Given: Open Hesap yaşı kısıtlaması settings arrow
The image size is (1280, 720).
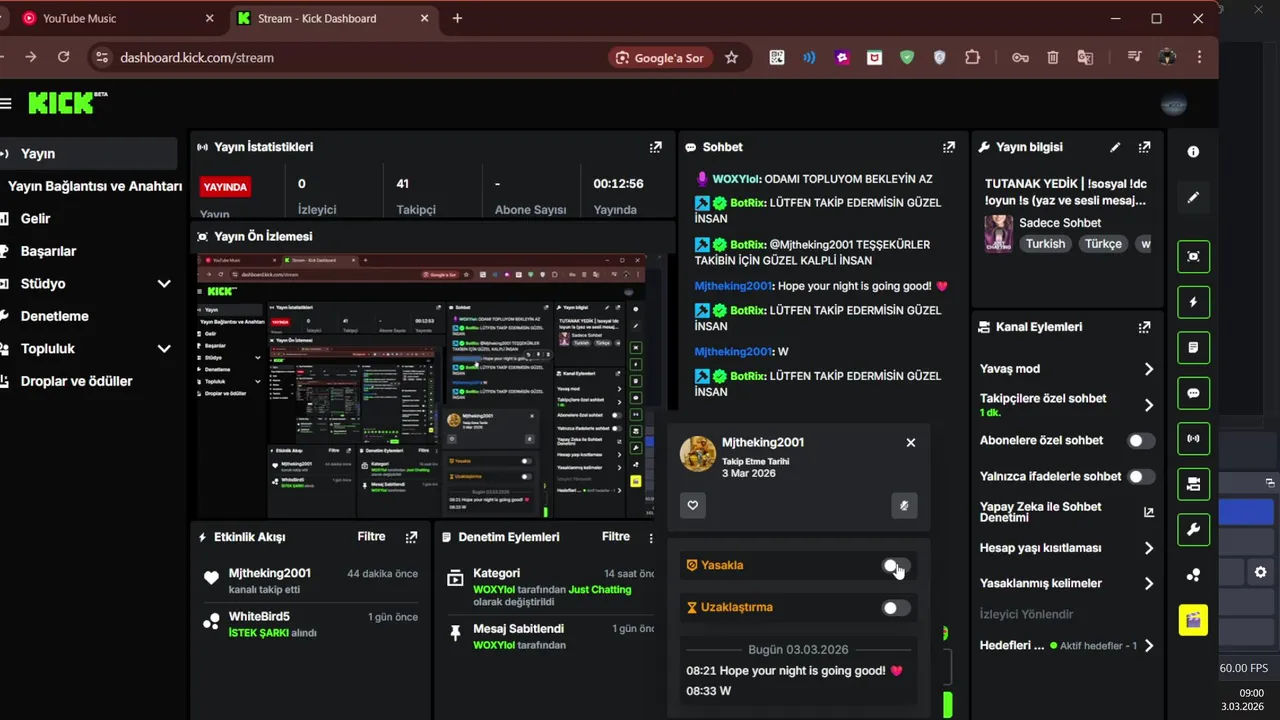Looking at the screenshot, I should [x=1148, y=548].
